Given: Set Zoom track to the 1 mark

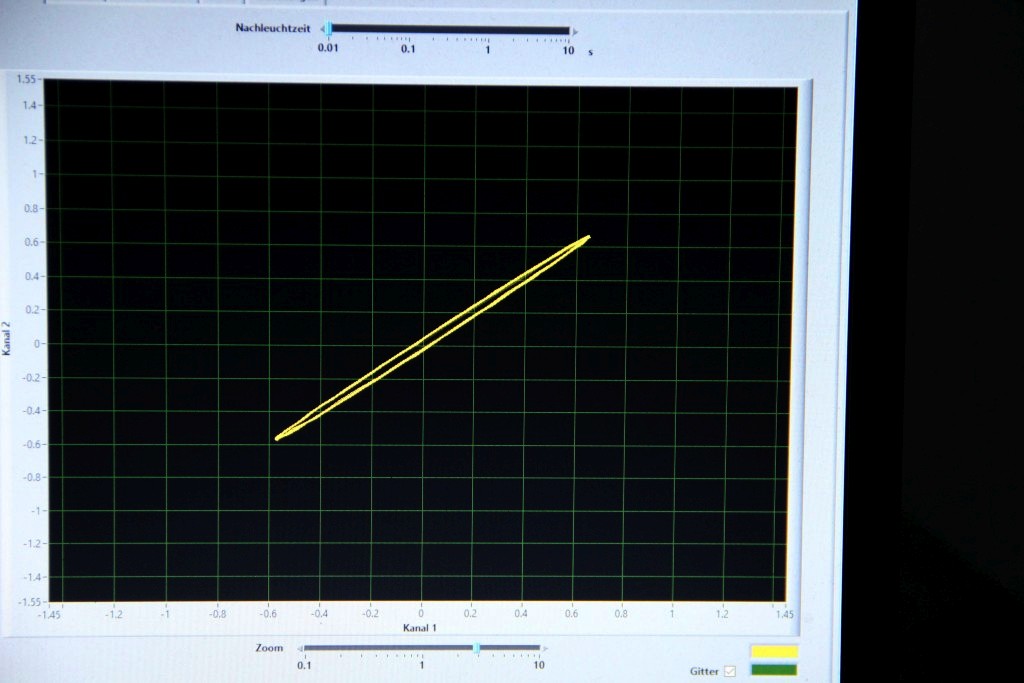Looking at the screenshot, I should [421, 648].
